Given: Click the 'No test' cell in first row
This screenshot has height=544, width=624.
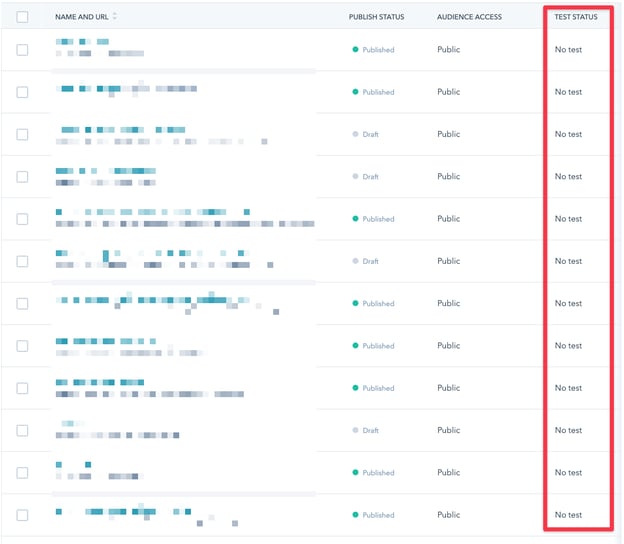Looking at the screenshot, I should point(568,50).
